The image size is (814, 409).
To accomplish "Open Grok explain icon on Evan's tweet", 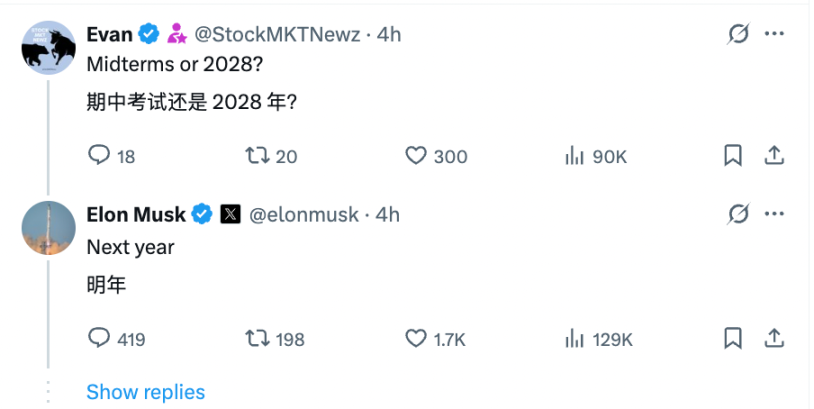I will point(738,34).
